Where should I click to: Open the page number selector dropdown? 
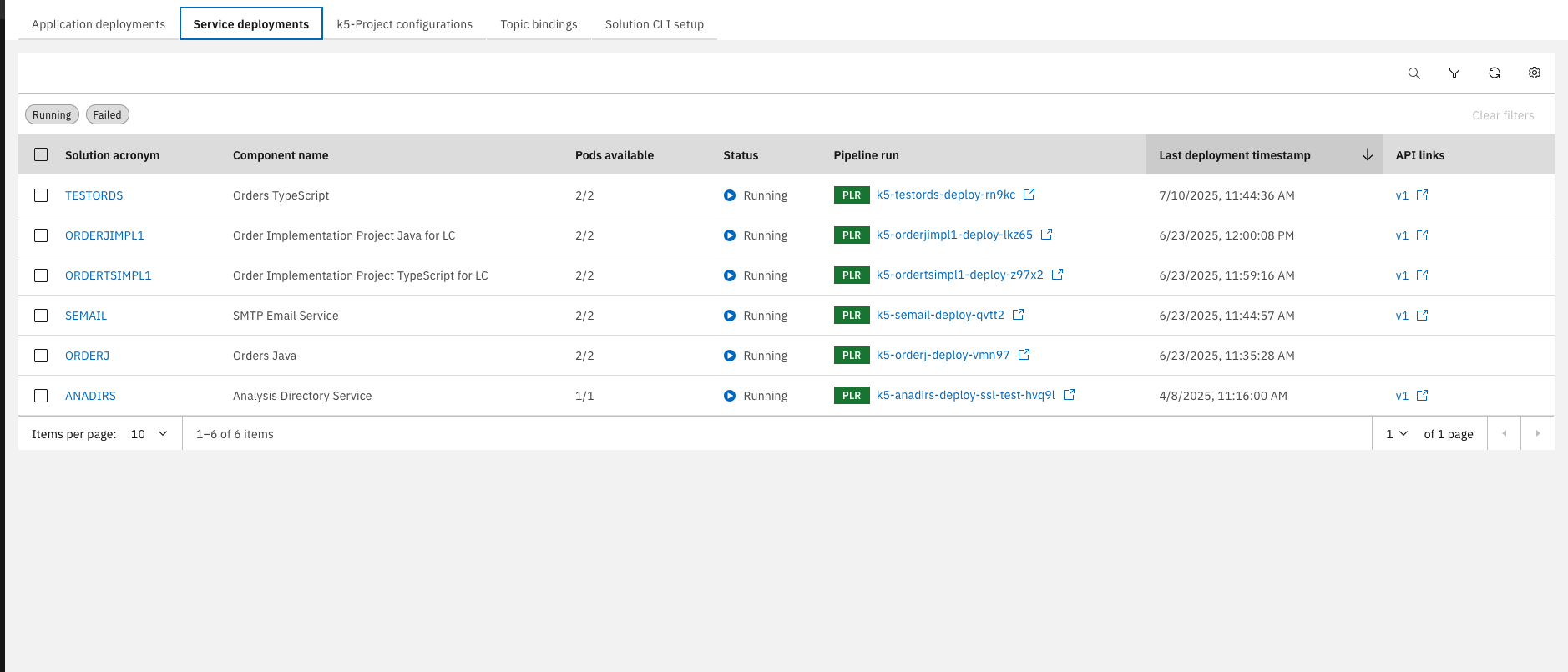(1397, 434)
